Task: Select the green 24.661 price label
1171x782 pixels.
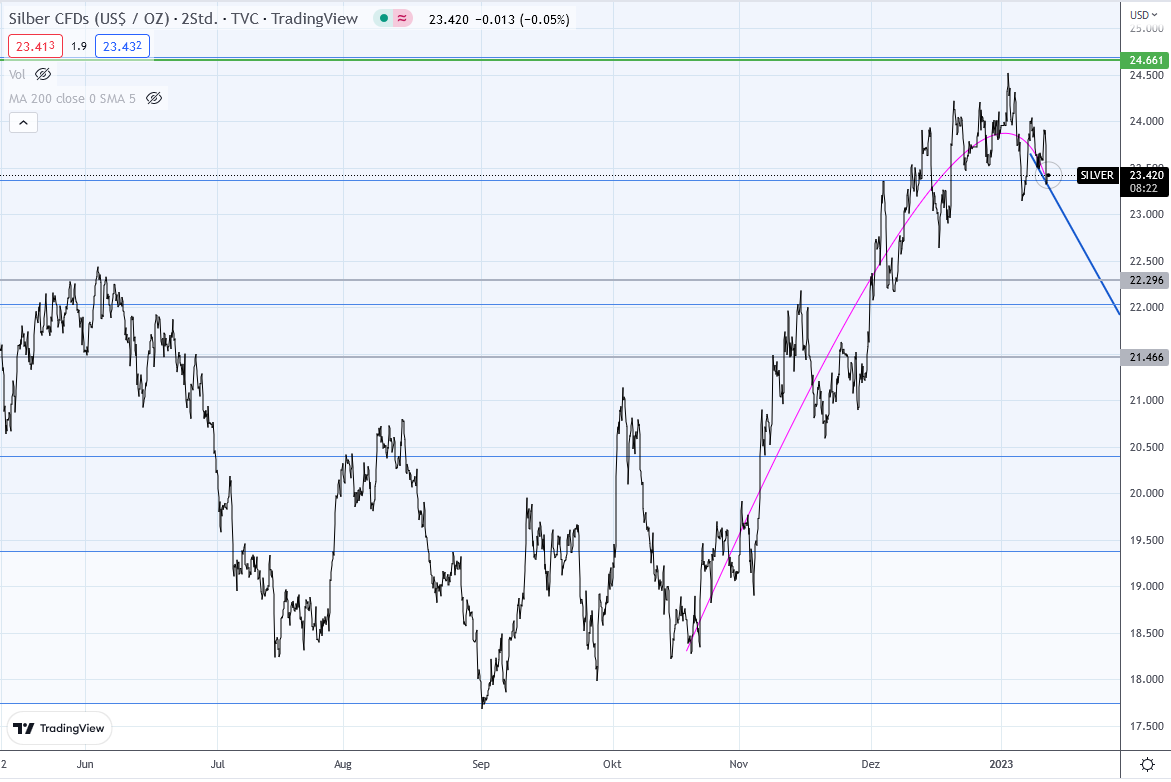Action: pos(1146,60)
